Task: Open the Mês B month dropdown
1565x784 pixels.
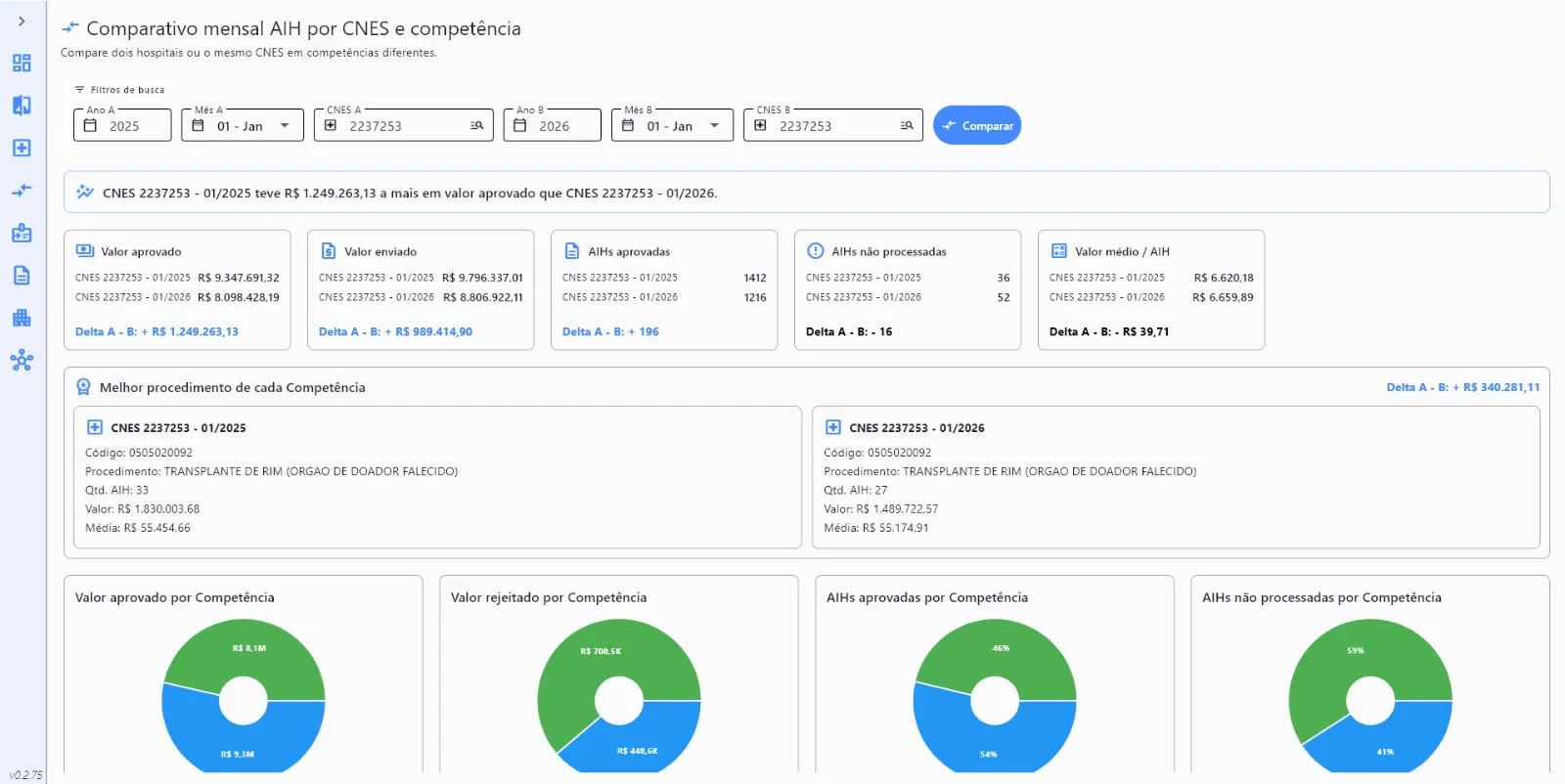Action: tap(672, 125)
